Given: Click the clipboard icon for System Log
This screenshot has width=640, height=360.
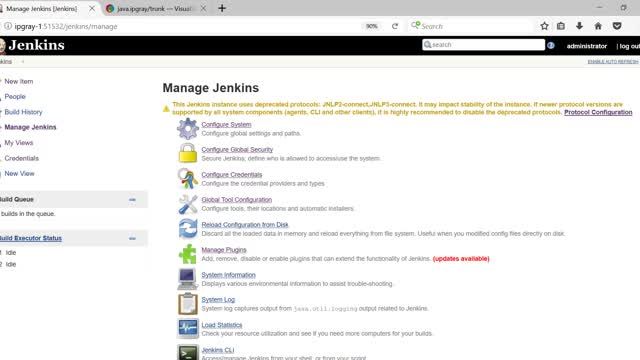Looking at the screenshot, I should pos(188,304).
